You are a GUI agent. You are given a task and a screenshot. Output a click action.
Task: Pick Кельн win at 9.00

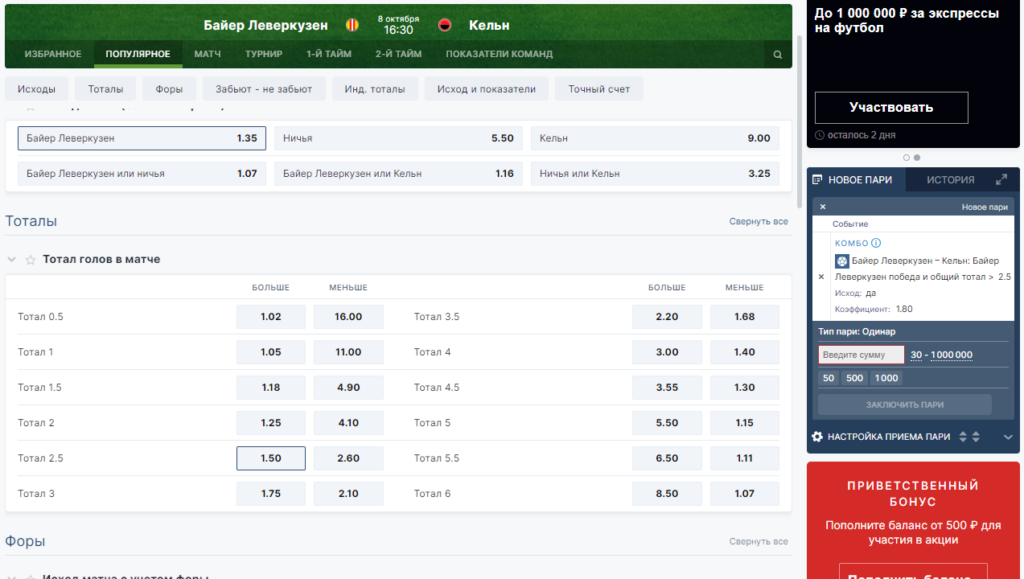pos(655,138)
